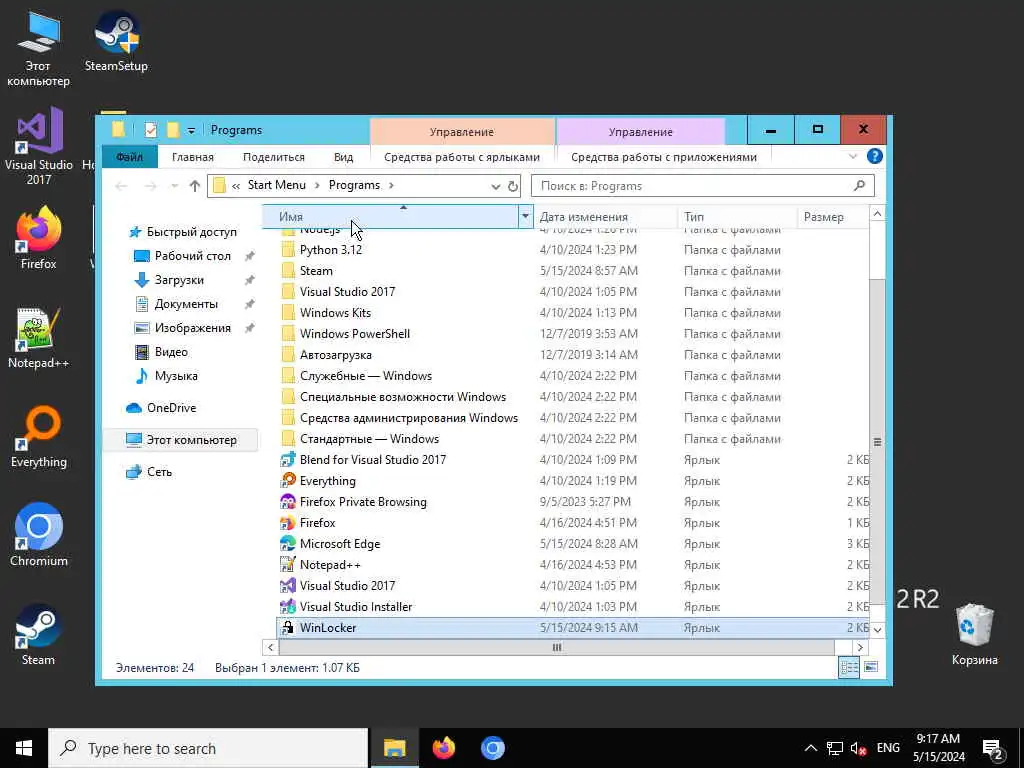This screenshot has height=768, width=1024.
Task: Open the Windows Start button
Action: [24, 748]
